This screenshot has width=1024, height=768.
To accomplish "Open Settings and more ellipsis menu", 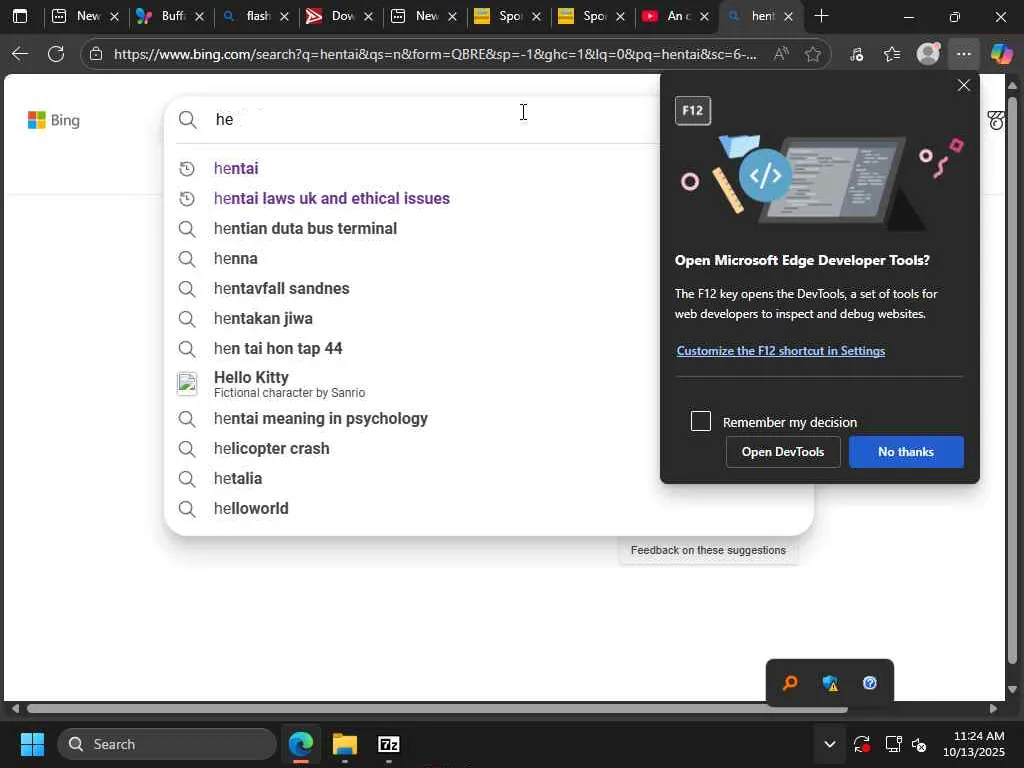I will click(964, 54).
